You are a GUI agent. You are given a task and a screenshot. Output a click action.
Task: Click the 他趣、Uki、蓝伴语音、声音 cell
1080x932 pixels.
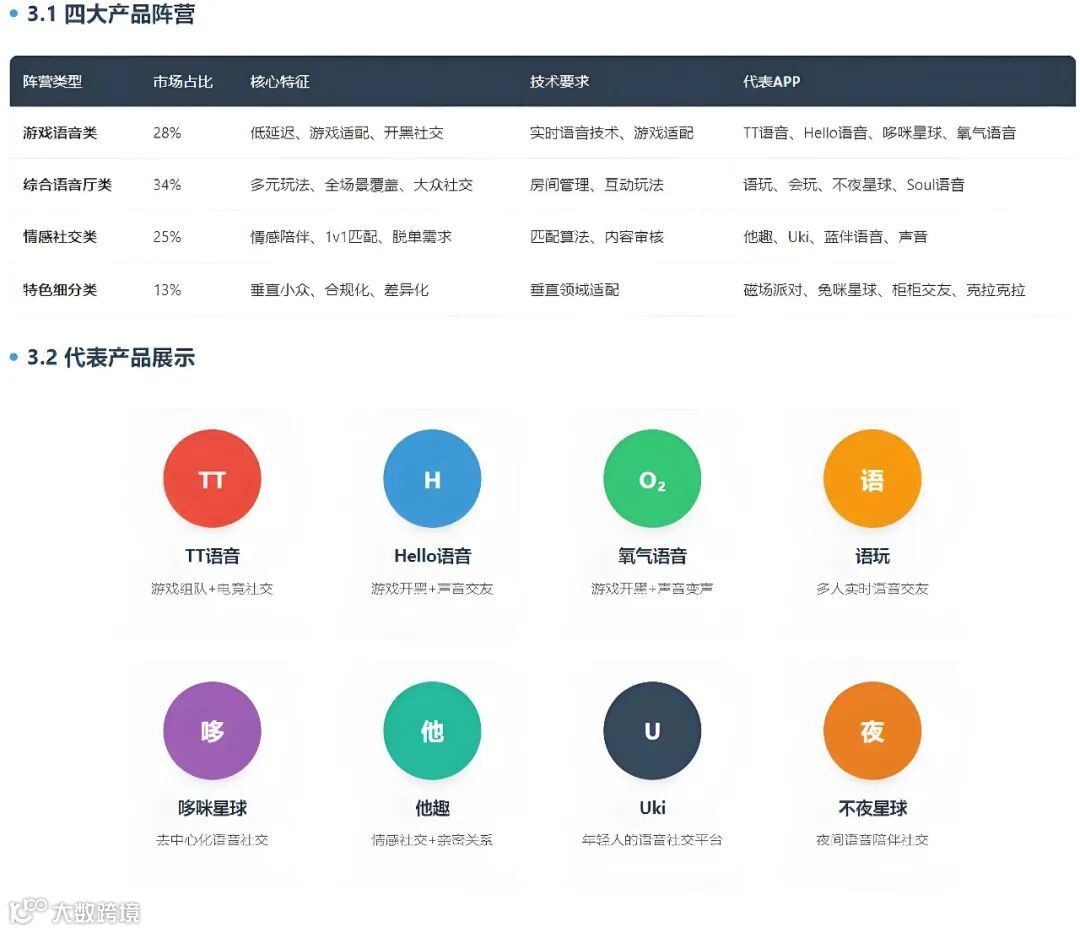[x=835, y=237]
